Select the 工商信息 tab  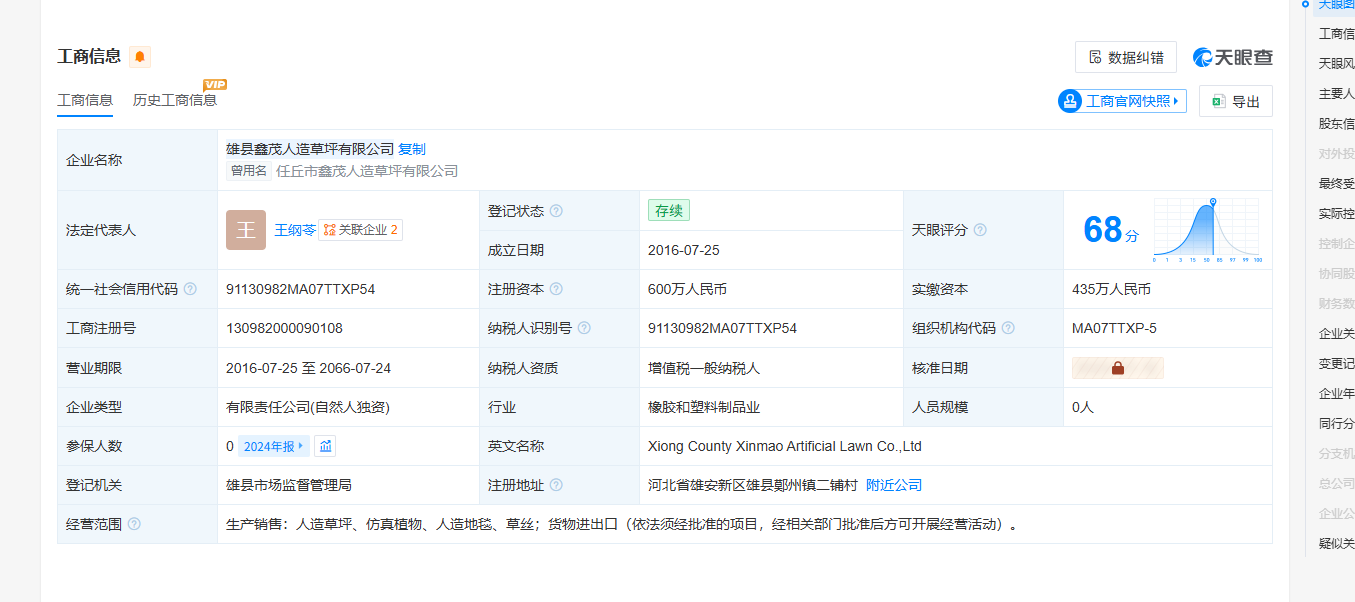tap(85, 100)
